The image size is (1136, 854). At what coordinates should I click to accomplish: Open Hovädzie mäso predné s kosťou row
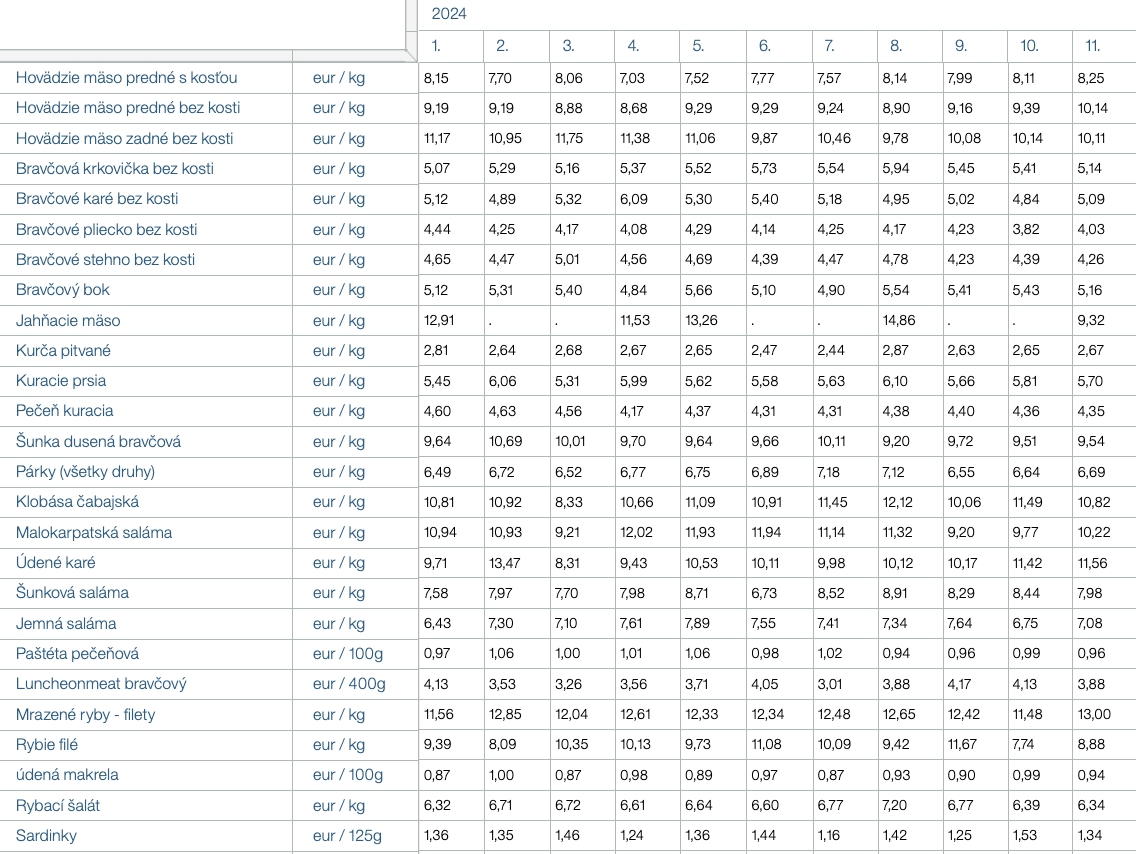[126, 78]
